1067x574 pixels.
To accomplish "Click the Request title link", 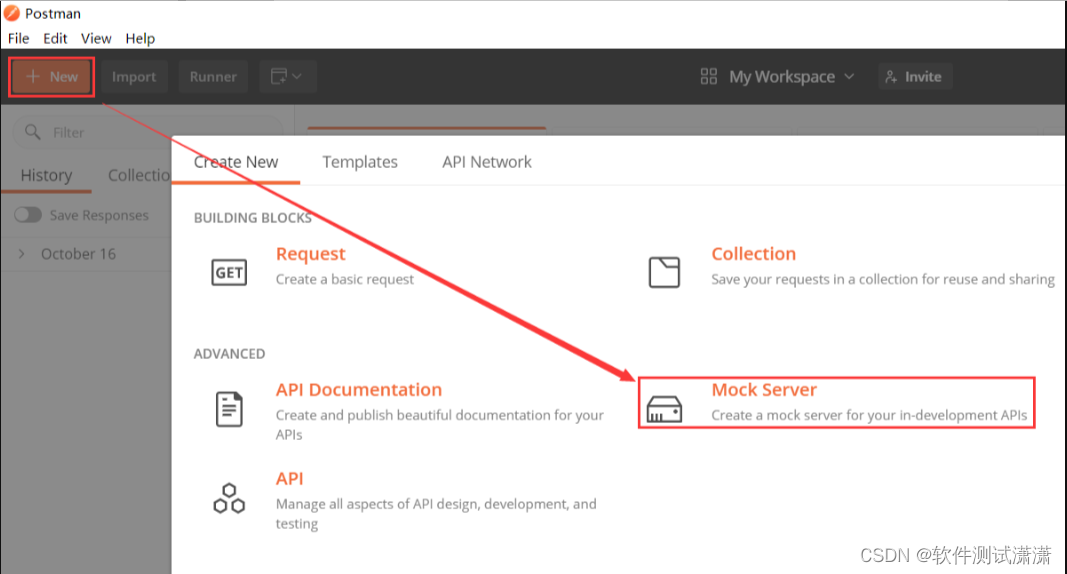I will 310,254.
